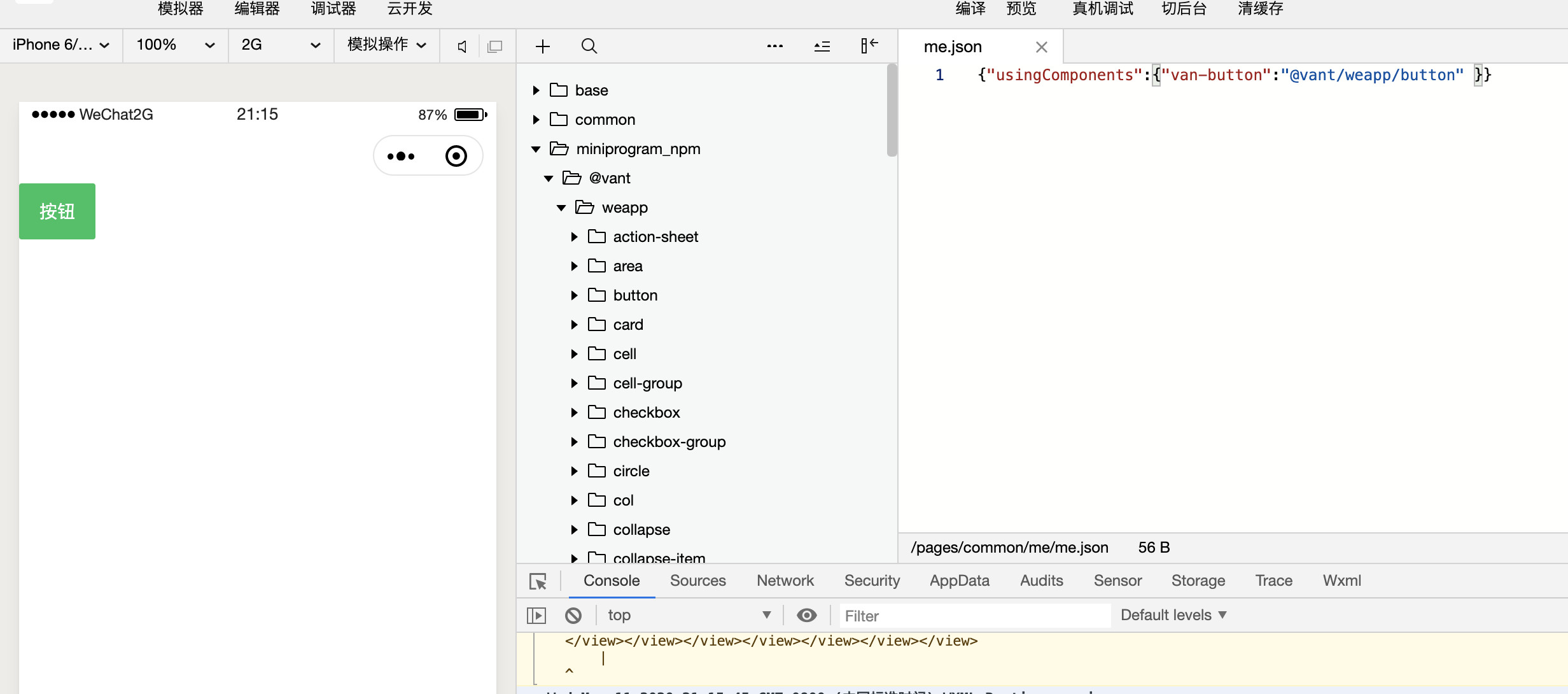The height and width of the screenshot is (694, 1568).
Task: Clear console with the ban icon
Action: point(573,615)
